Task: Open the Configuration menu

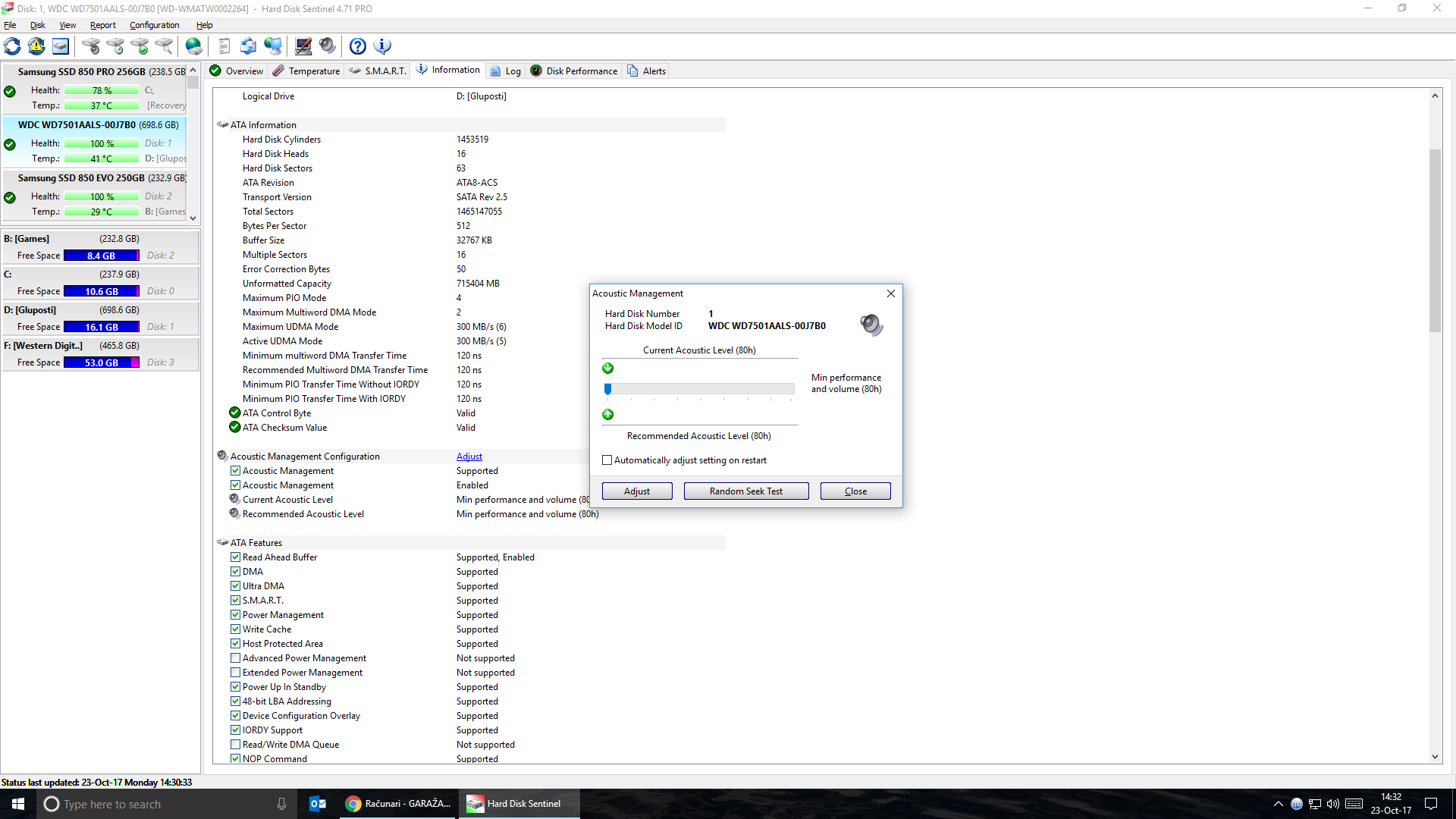Action: click(x=154, y=25)
